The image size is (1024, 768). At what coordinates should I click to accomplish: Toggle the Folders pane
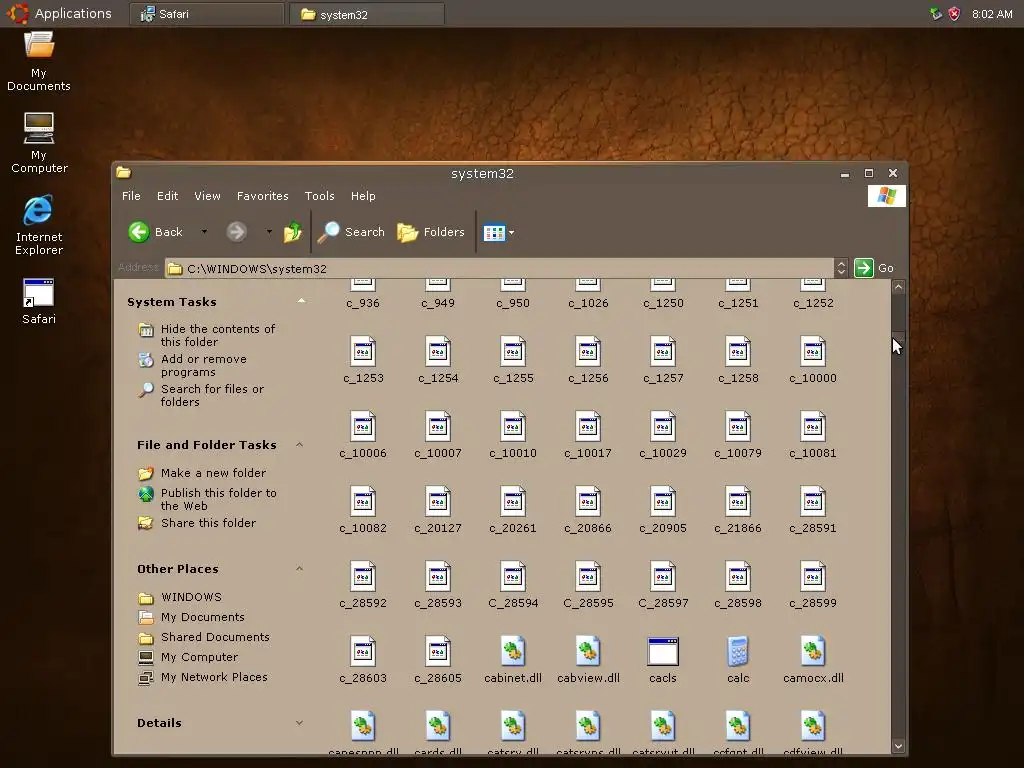tap(431, 232)
